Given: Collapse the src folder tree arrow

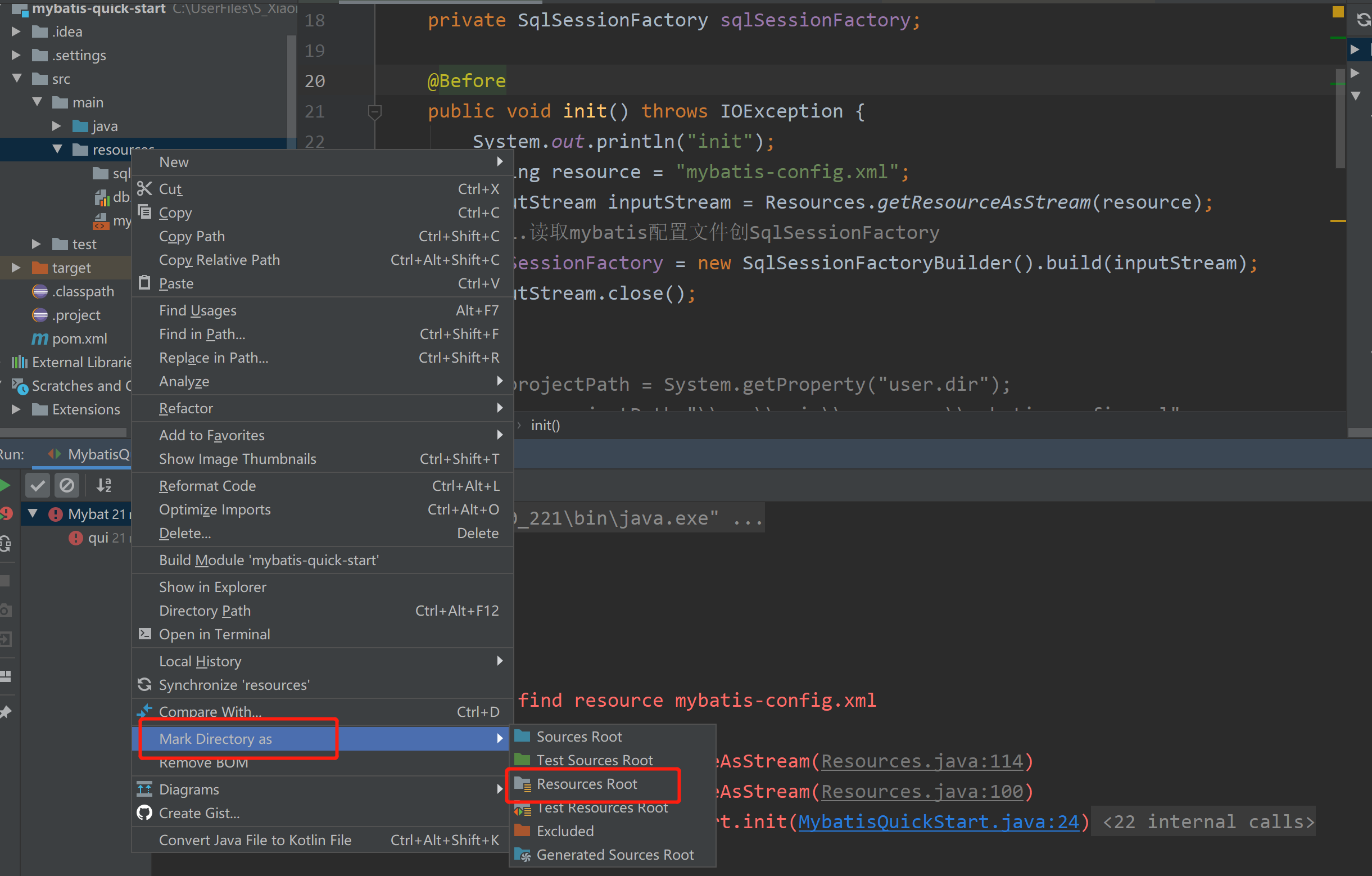Looking at the screenshot, I should pos(17,78).
